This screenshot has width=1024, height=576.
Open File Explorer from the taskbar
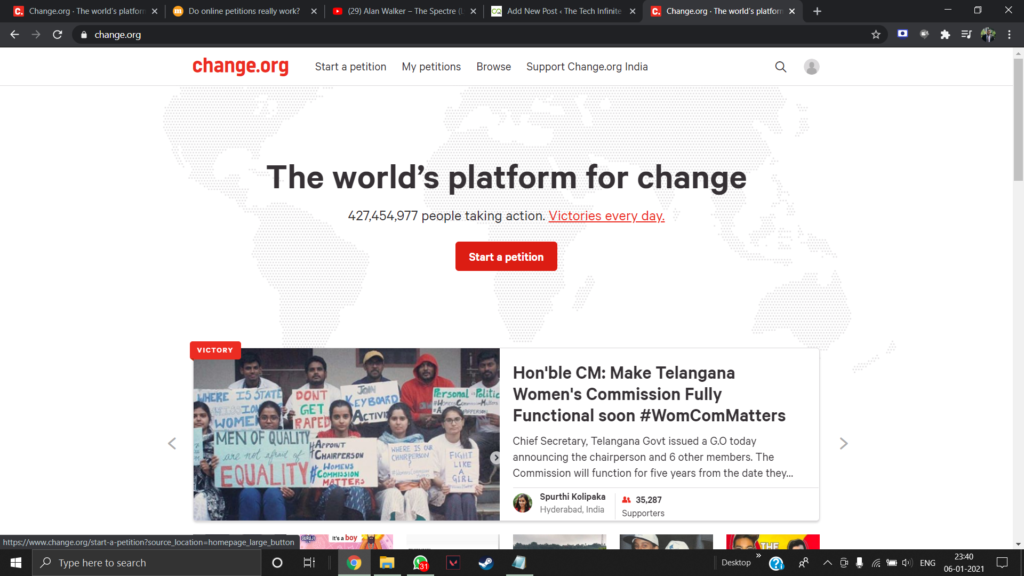[x=387, y=562]
